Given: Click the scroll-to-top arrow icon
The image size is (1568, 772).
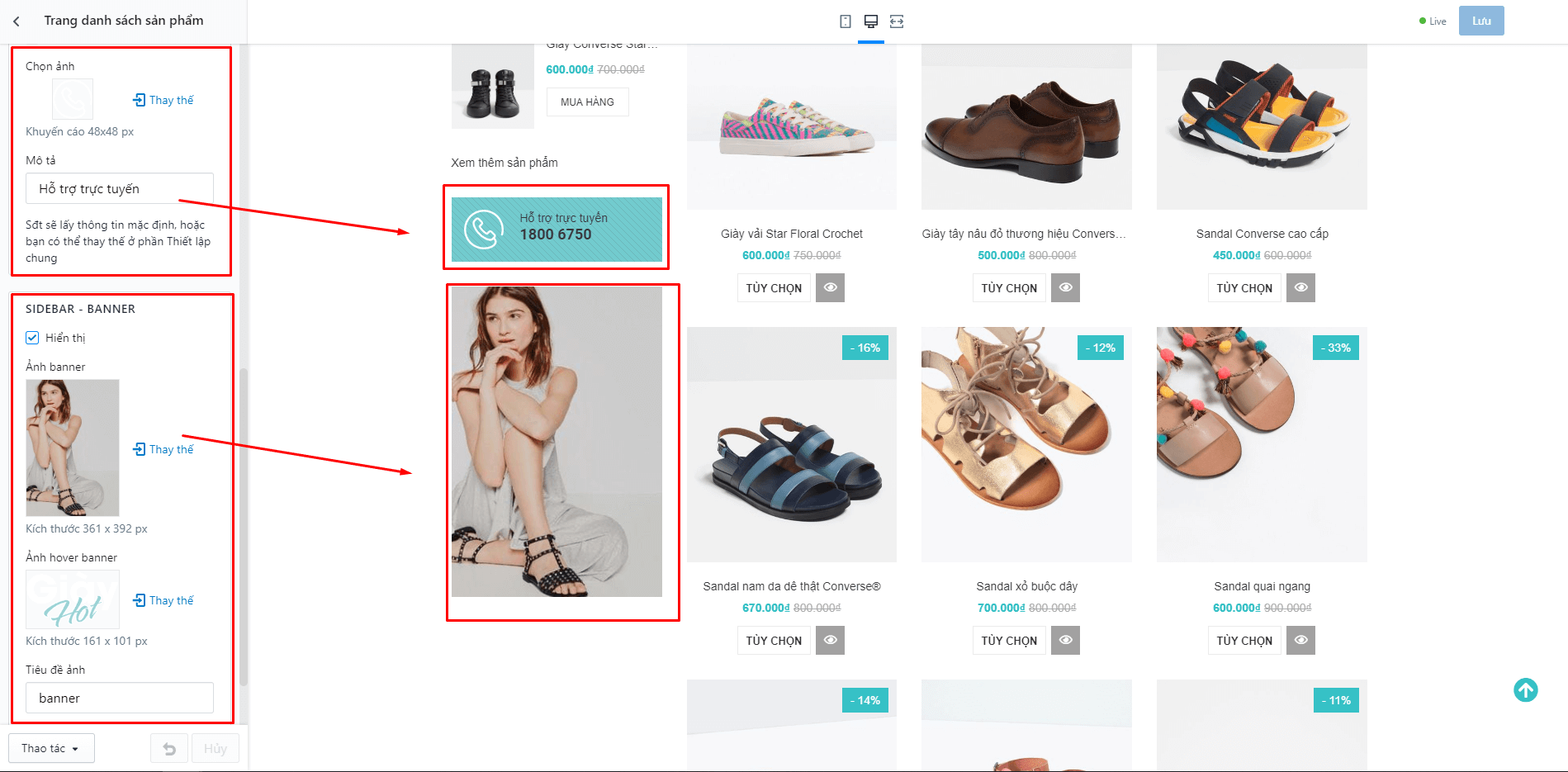Looking at the screenshot, I should 1526,689.
